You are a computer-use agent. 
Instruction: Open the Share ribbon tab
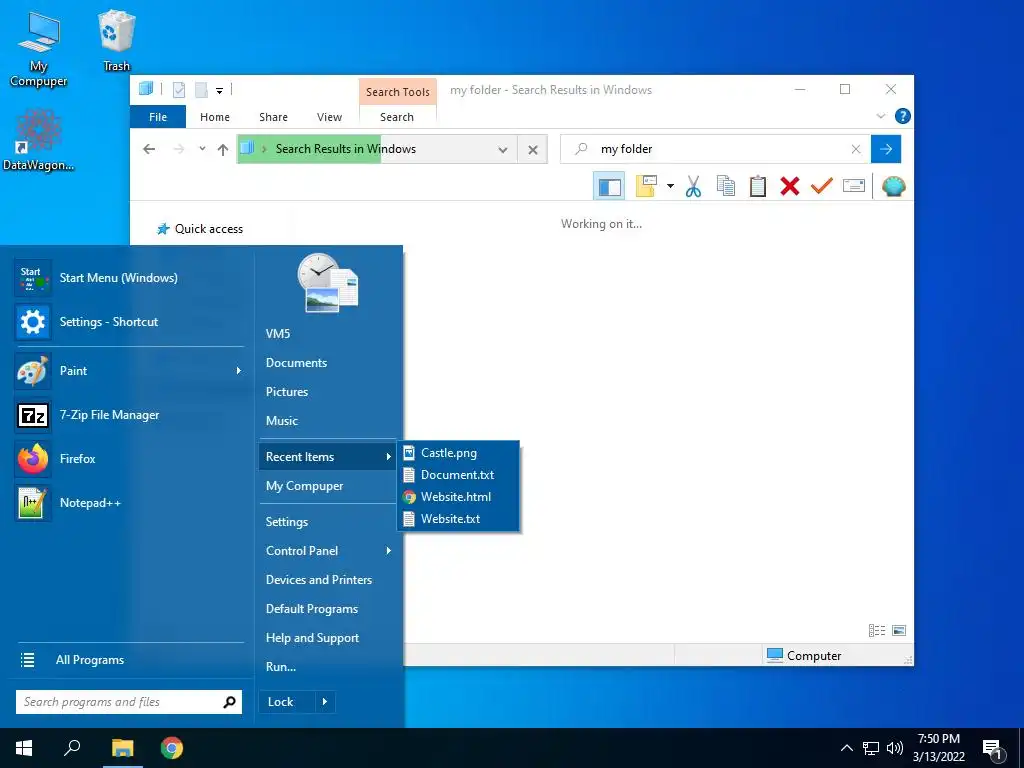[x=273, y=117]
